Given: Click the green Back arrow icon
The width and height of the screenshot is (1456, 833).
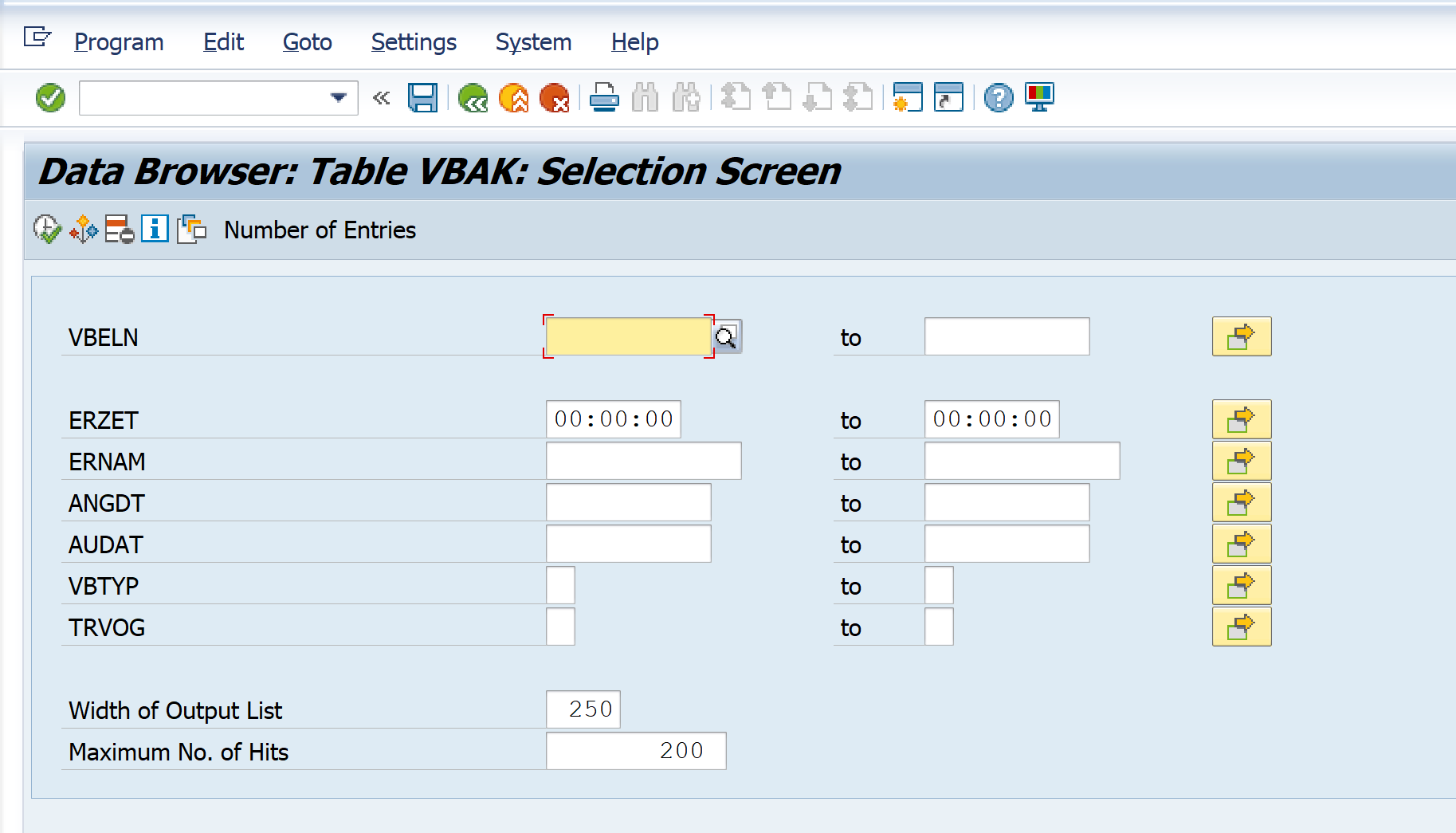Looking at the screenshot, I should pyautogui.click(x=473, y=98).
